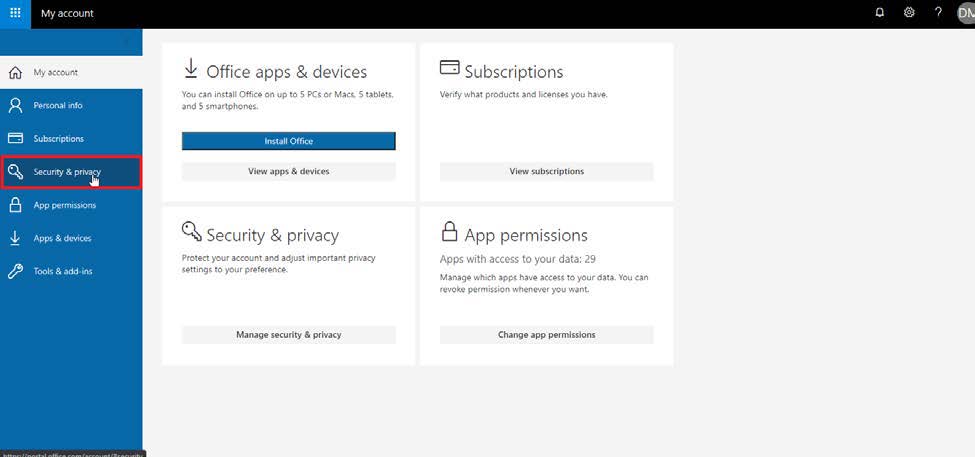
Task: Click the Security & privacy card heading
Action: click(x=272, y=235)
